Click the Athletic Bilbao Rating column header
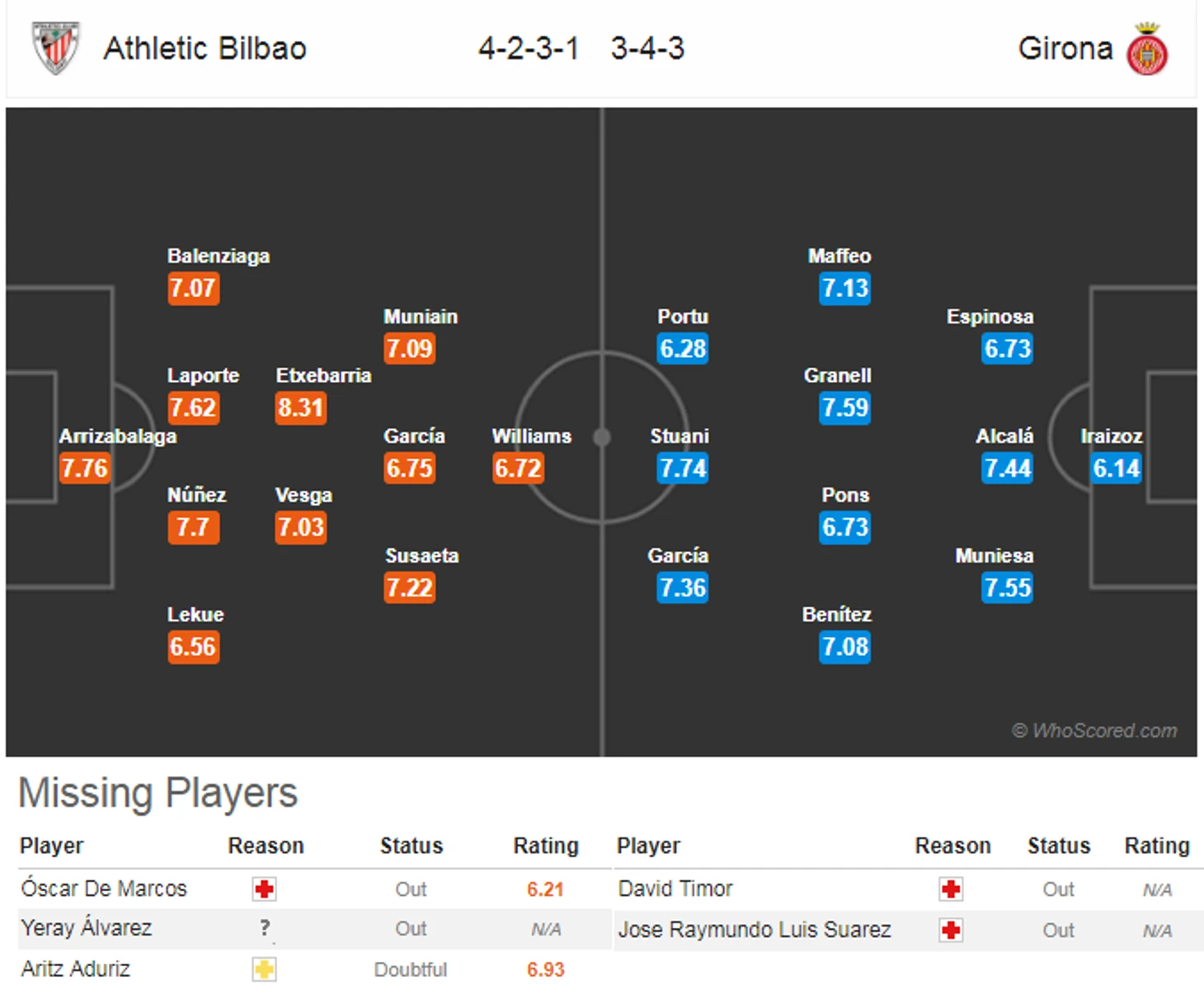The width and height of the screenshot is (1204, 990). [x=546, y=846]
